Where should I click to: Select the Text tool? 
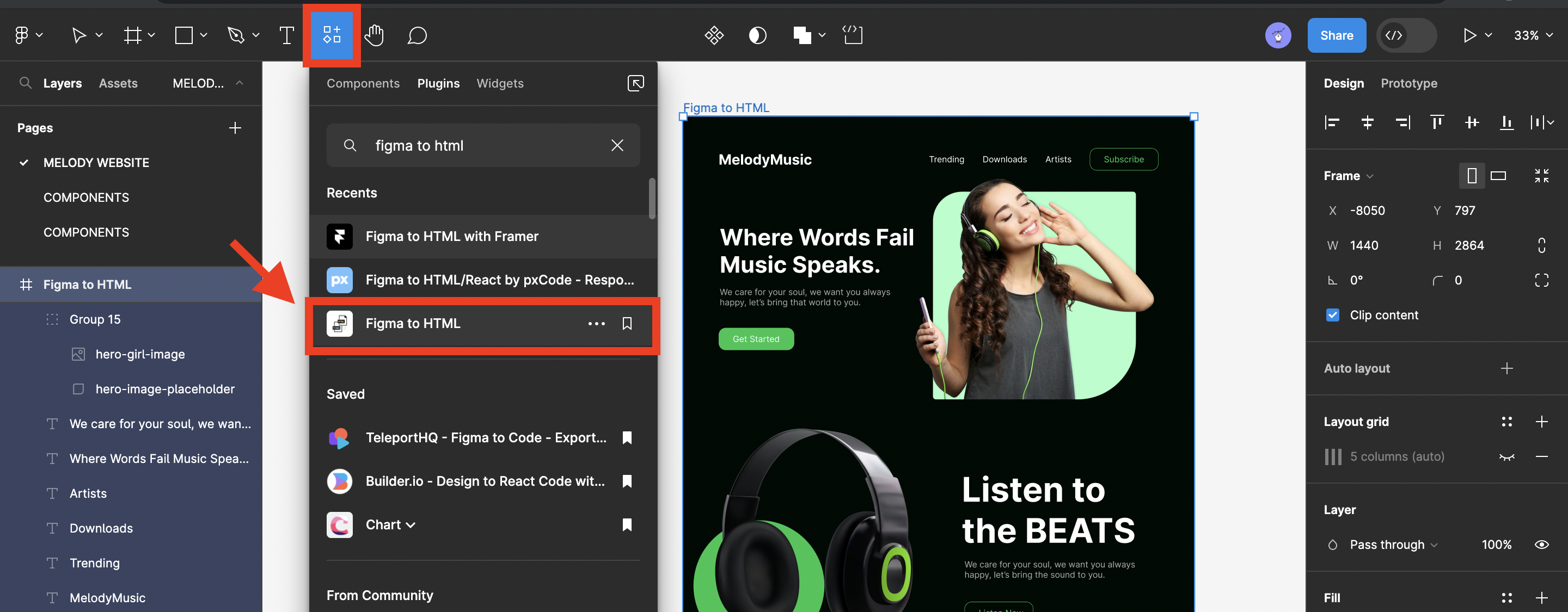coord(286,35)
